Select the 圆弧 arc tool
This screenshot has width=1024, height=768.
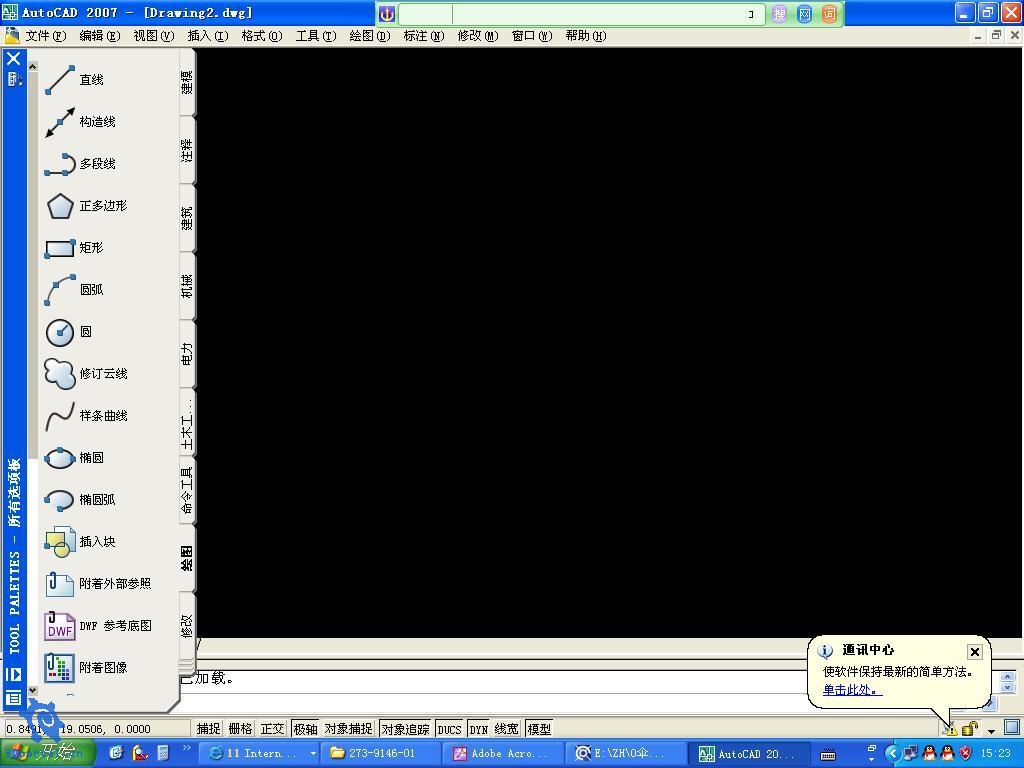[x=74, y=289]
